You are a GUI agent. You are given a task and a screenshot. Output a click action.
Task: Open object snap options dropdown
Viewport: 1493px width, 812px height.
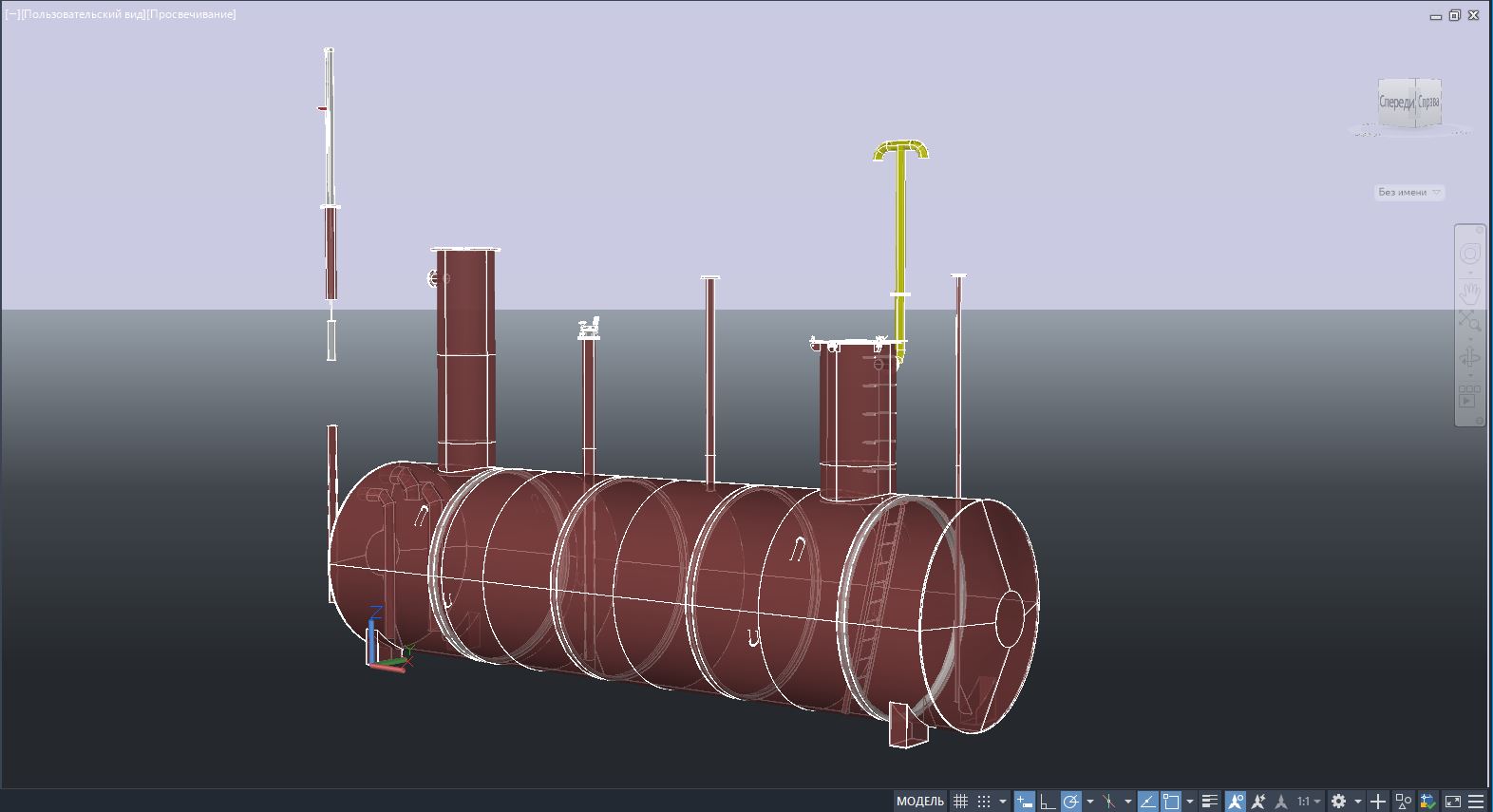[1189, 802]
